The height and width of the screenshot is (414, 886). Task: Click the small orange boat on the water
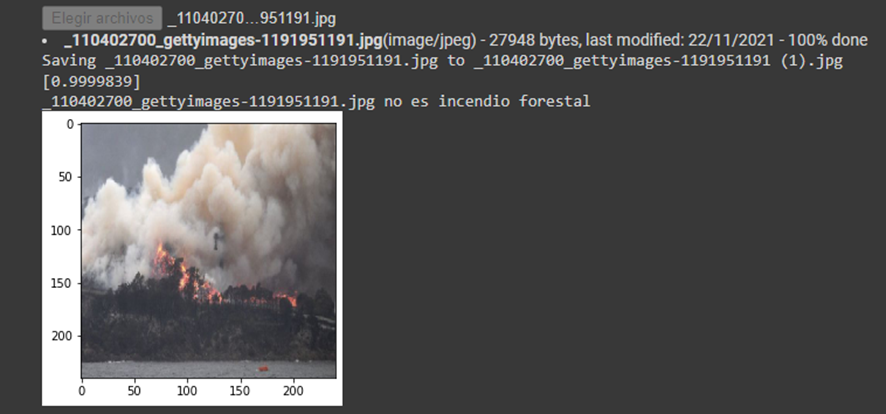(263, 369)
